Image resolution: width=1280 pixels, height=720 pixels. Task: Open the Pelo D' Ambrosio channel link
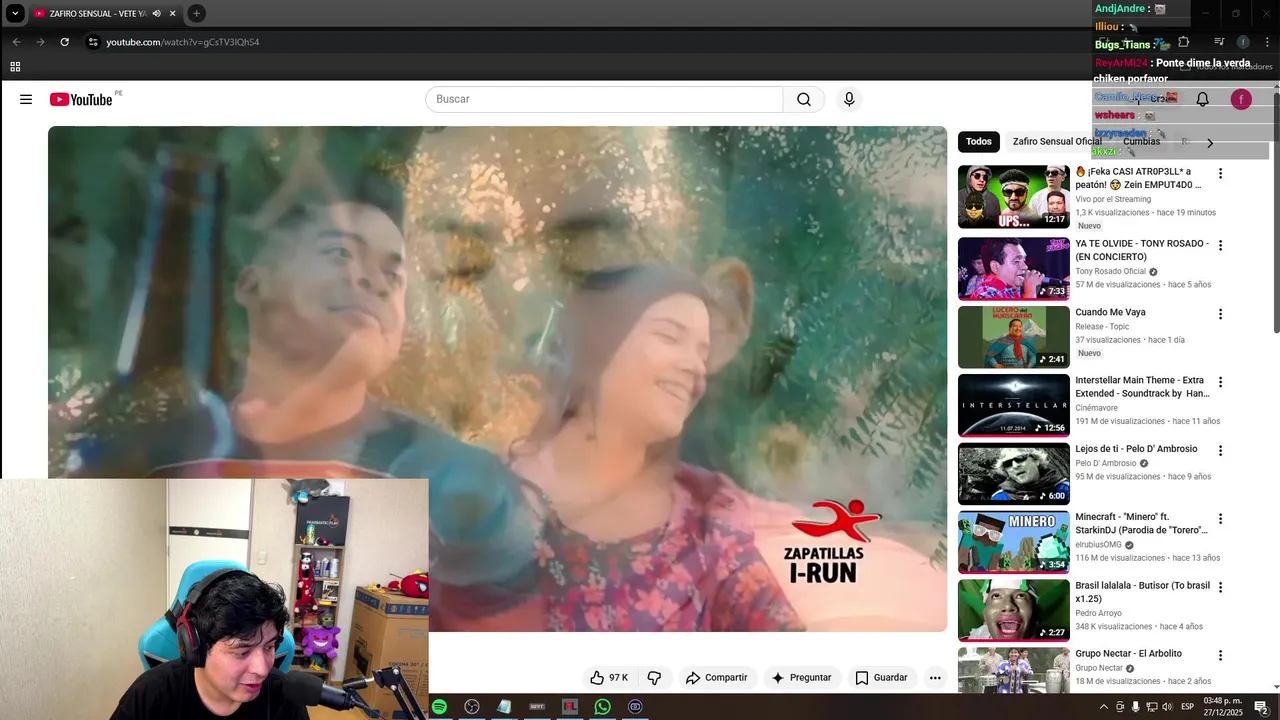[x=1106, y=463]
